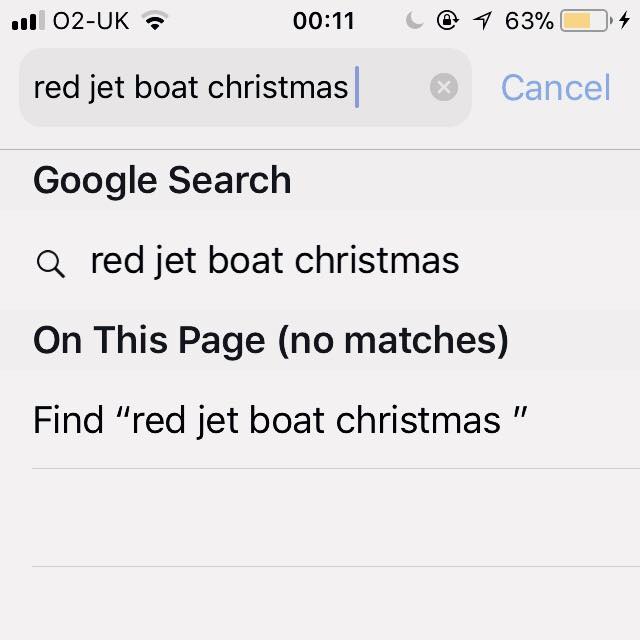Tap Find "red jet boat christmas" on page
Image resolution: width=640 pixels, height=640 pixels.
(320, 420)
